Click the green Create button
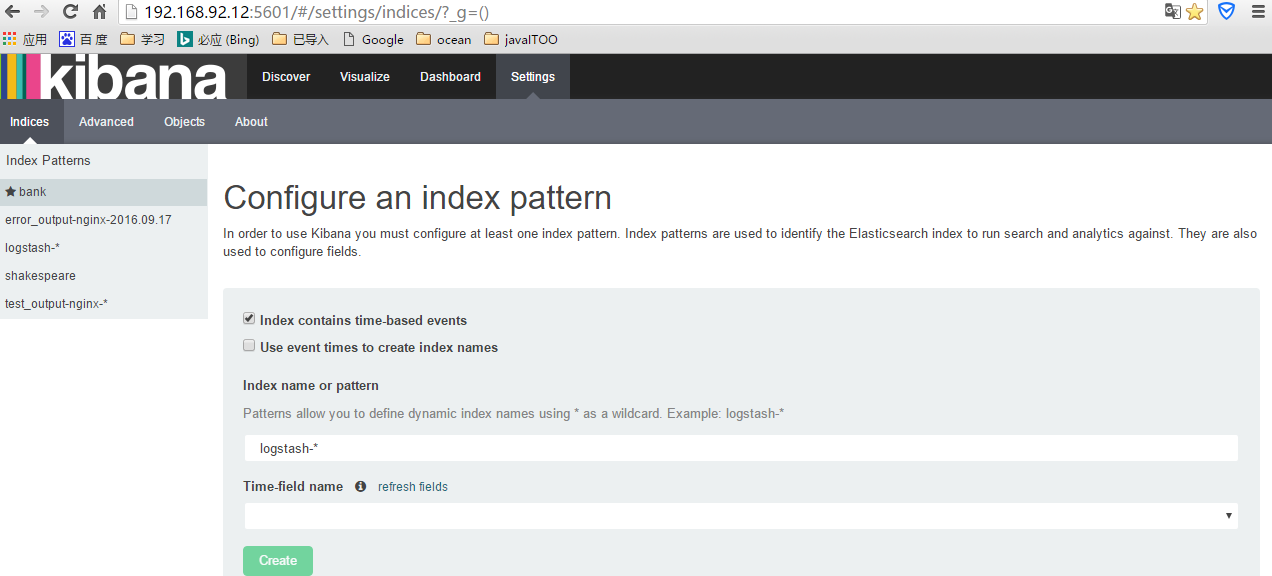The image size is (1272, 576). (278, 561)
